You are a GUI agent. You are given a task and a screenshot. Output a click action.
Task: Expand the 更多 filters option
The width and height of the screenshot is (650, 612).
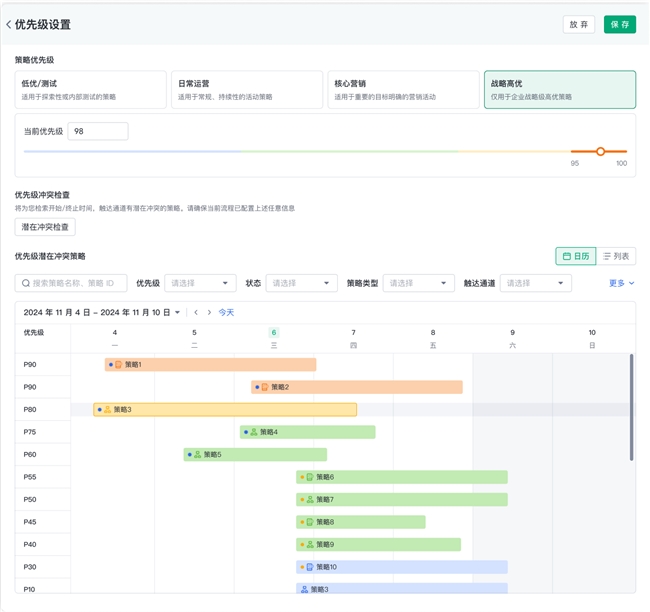tap(621, 283)
